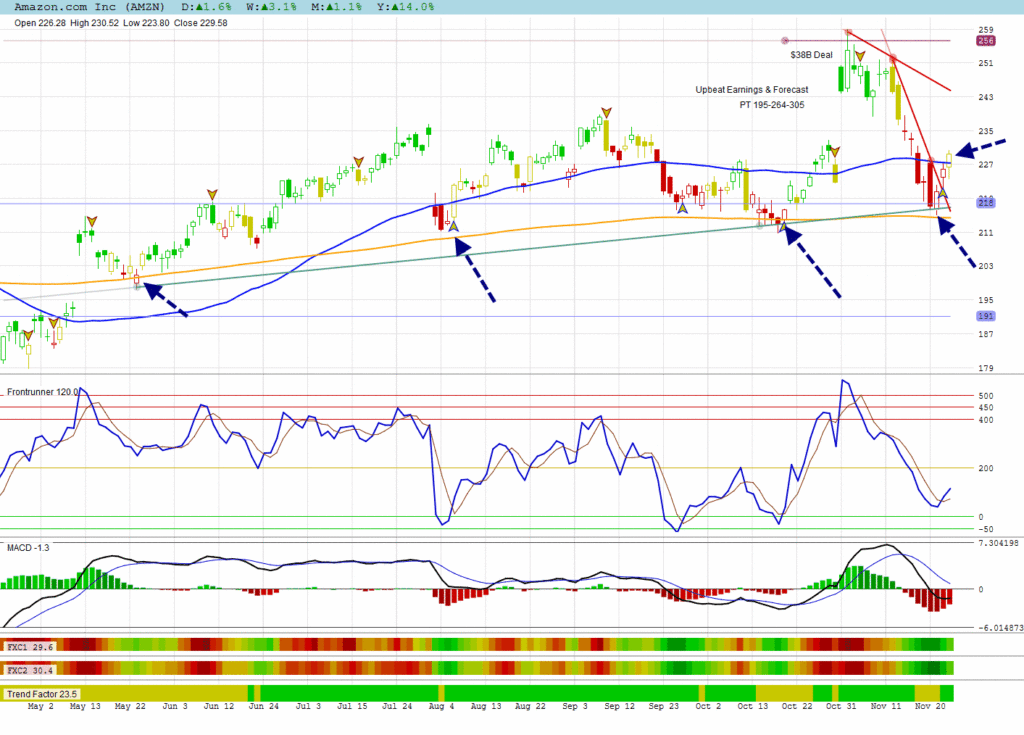Click the 218 price level tag

coord(984,203)
